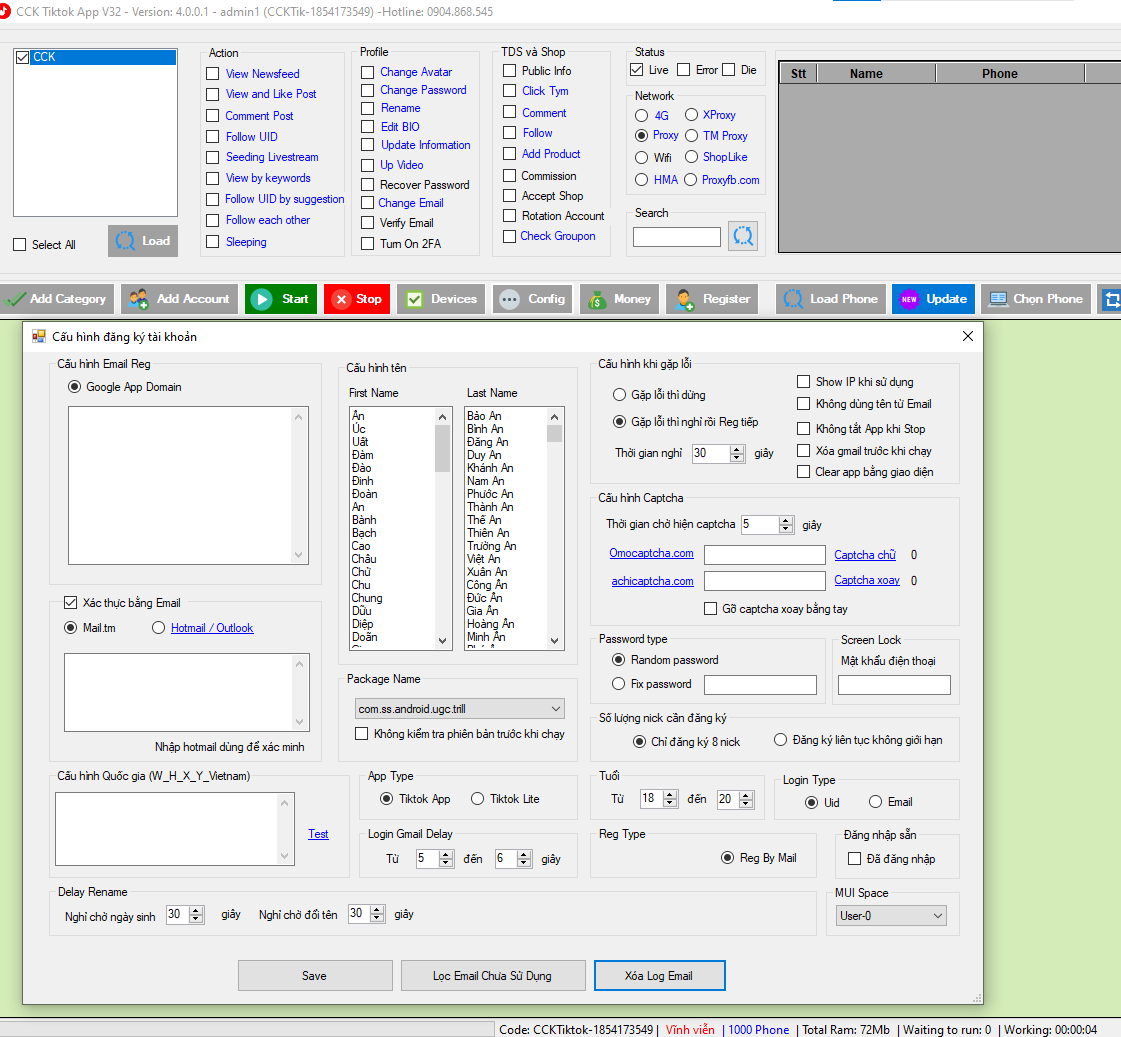
Task: Click the Save button
Action: (x=315, y=976)
